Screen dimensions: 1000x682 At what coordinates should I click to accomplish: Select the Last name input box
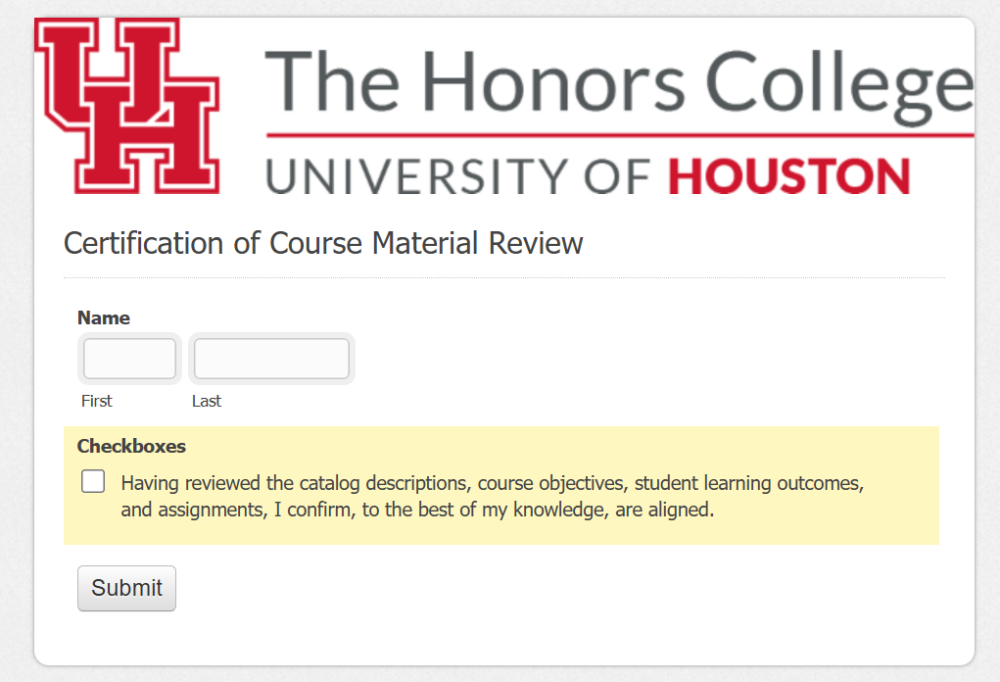[x=270, y=358]
